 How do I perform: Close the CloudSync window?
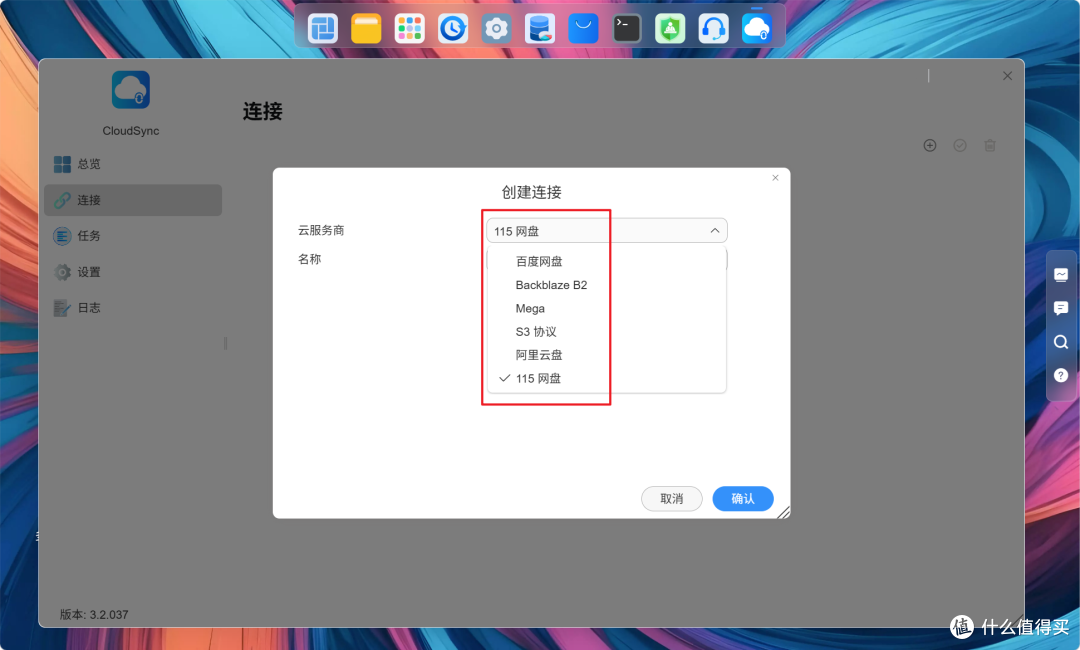(x=1007, y=76)
